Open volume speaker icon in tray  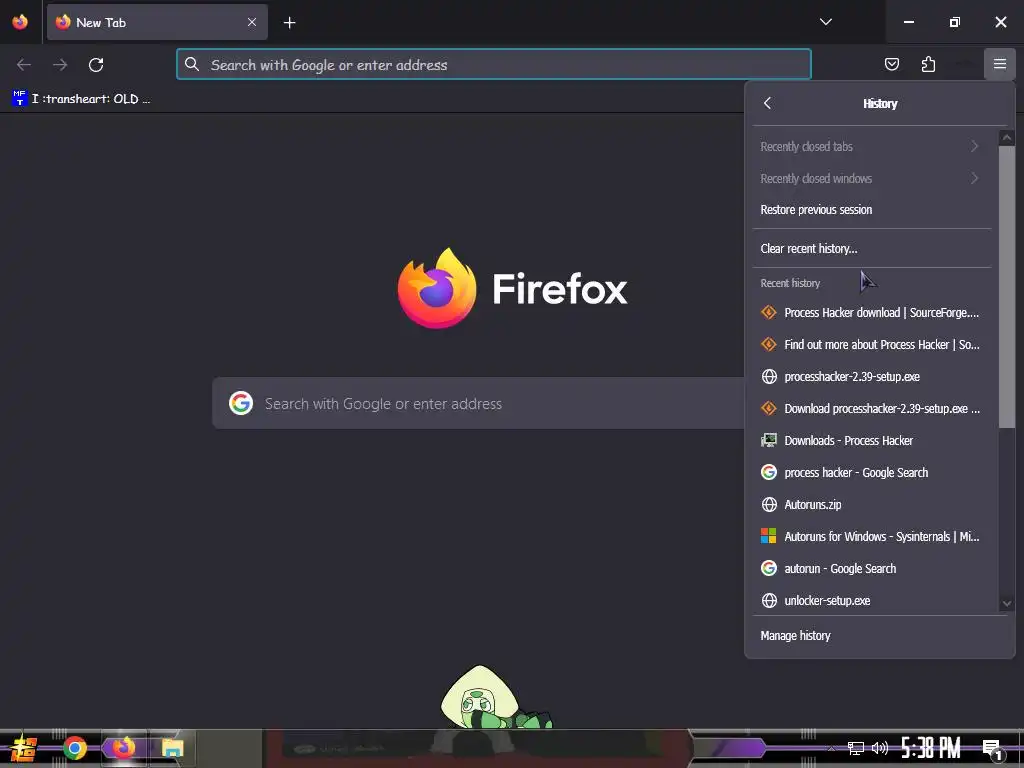point(880,748)
